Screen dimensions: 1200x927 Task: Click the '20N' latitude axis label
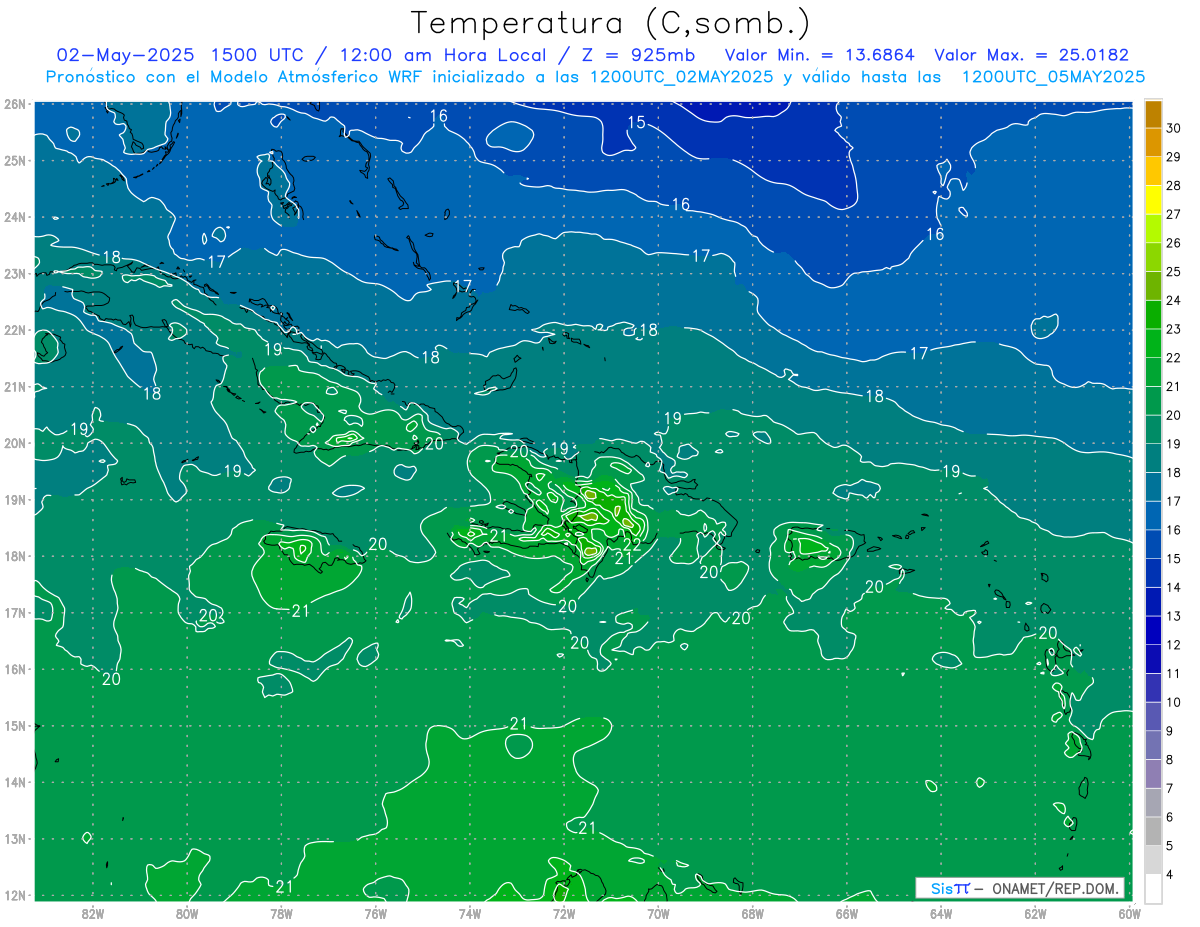point(15,443)
